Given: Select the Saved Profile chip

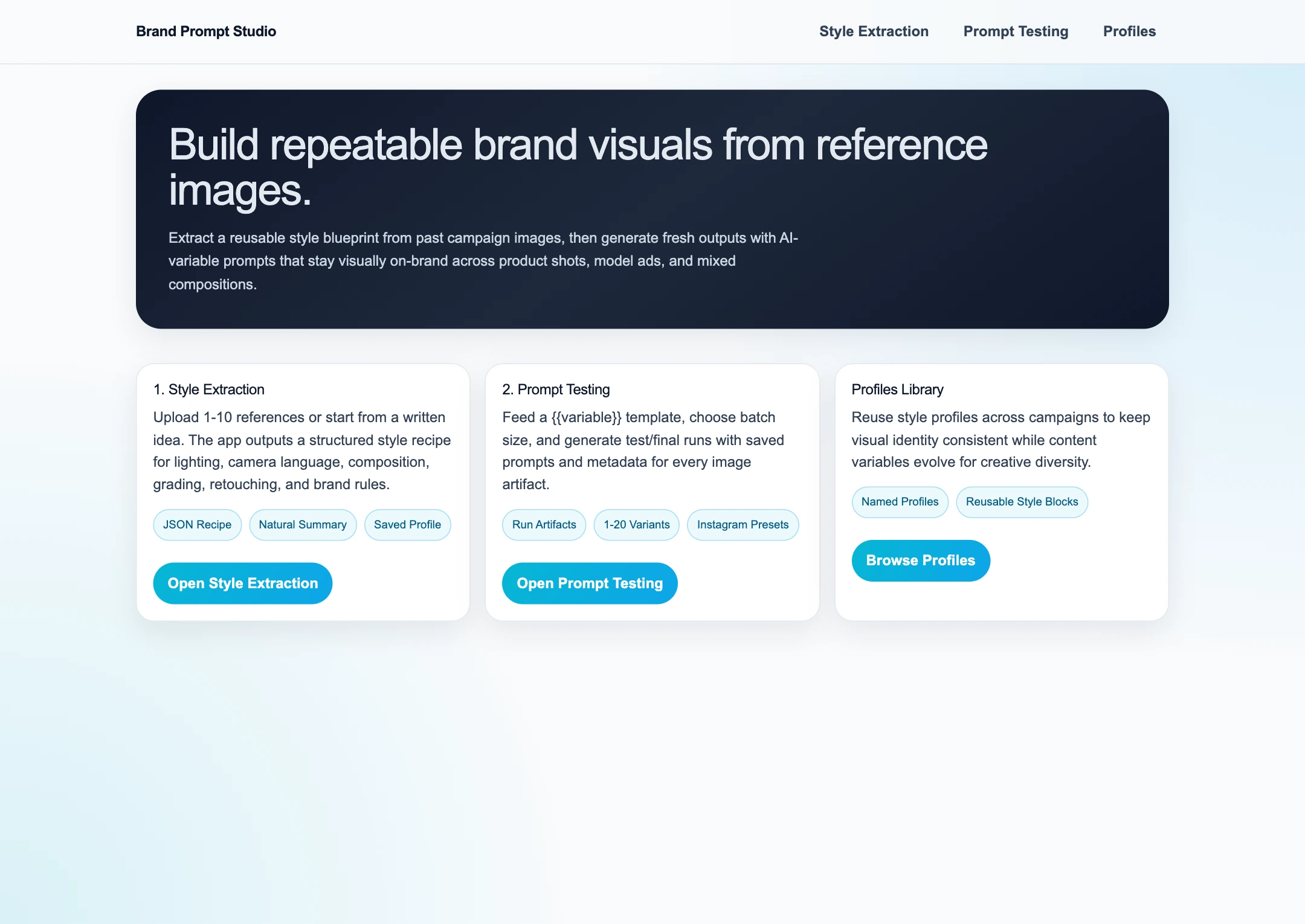Looking at the screenshot, I should pyautogui.click(x=407, y=525).
